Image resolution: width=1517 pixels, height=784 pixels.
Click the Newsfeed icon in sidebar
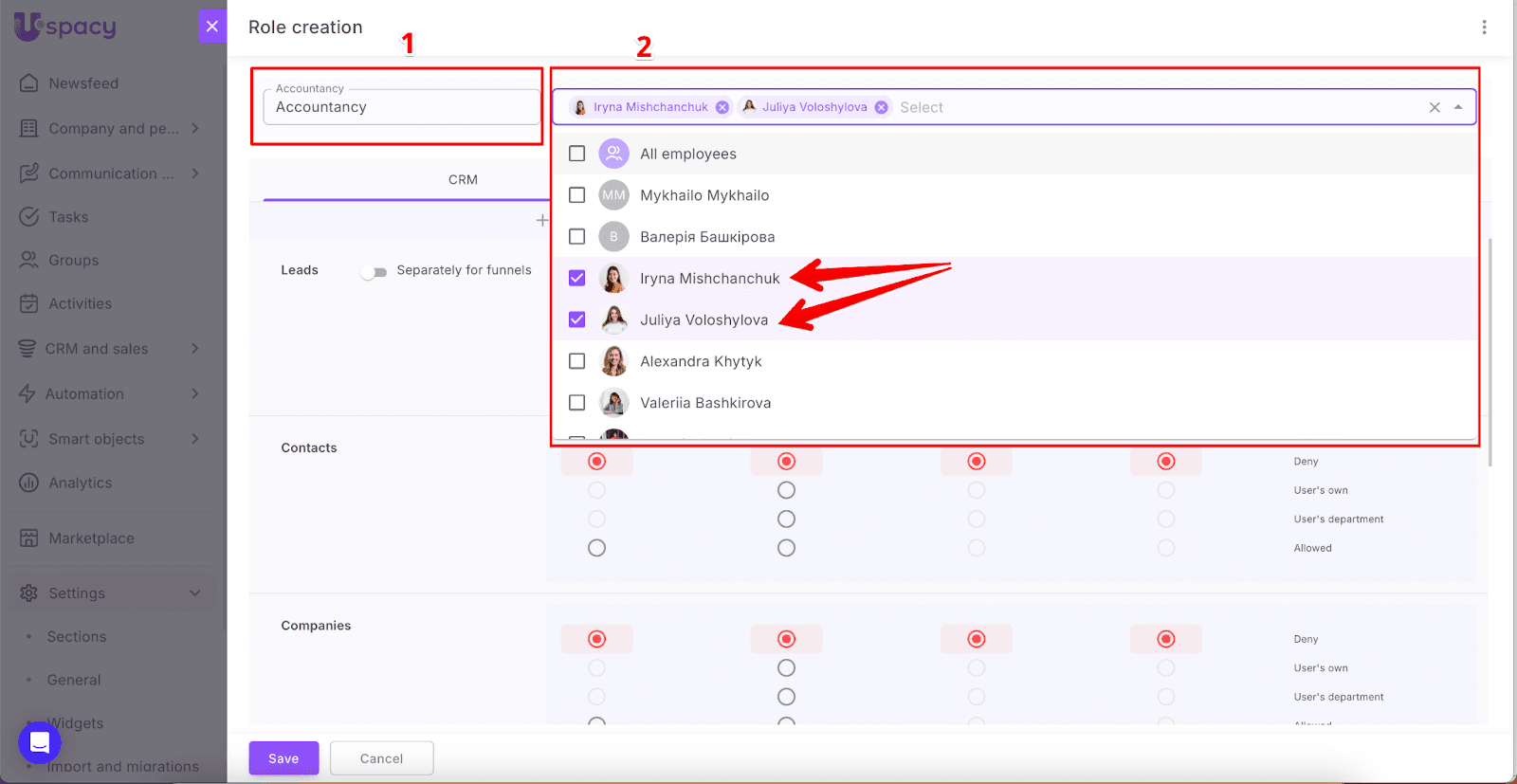click(29, 83)
